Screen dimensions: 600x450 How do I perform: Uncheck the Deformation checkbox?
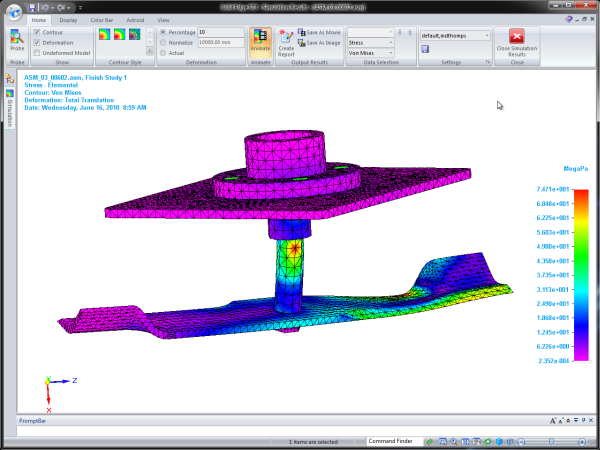37,43
